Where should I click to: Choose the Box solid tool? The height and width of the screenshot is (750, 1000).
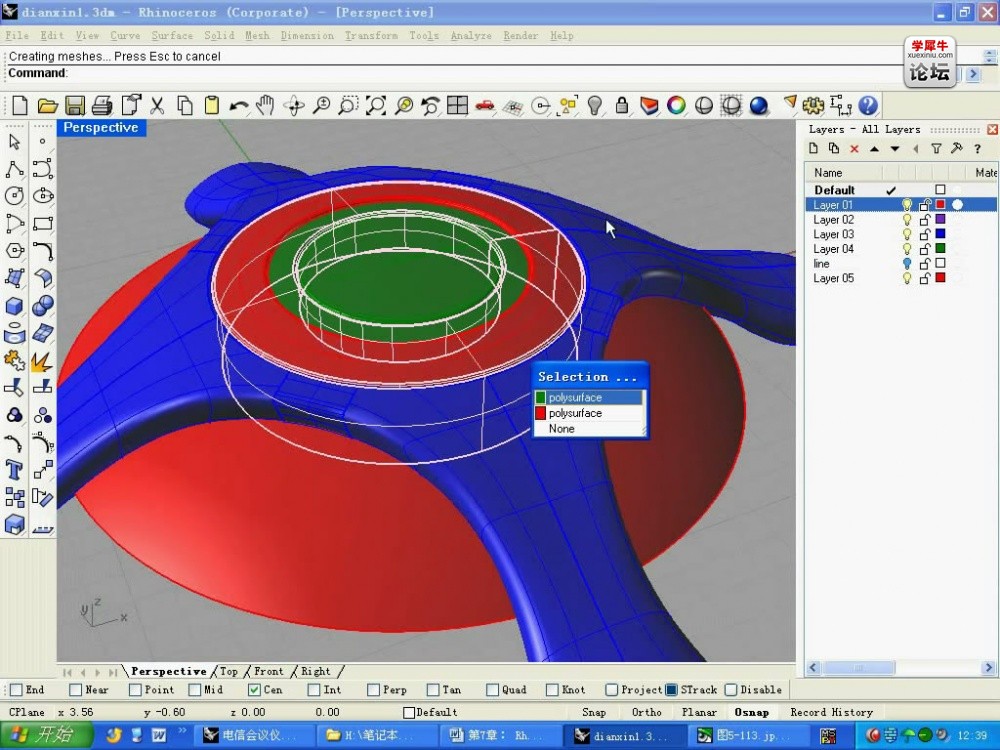tap(15, 306)
